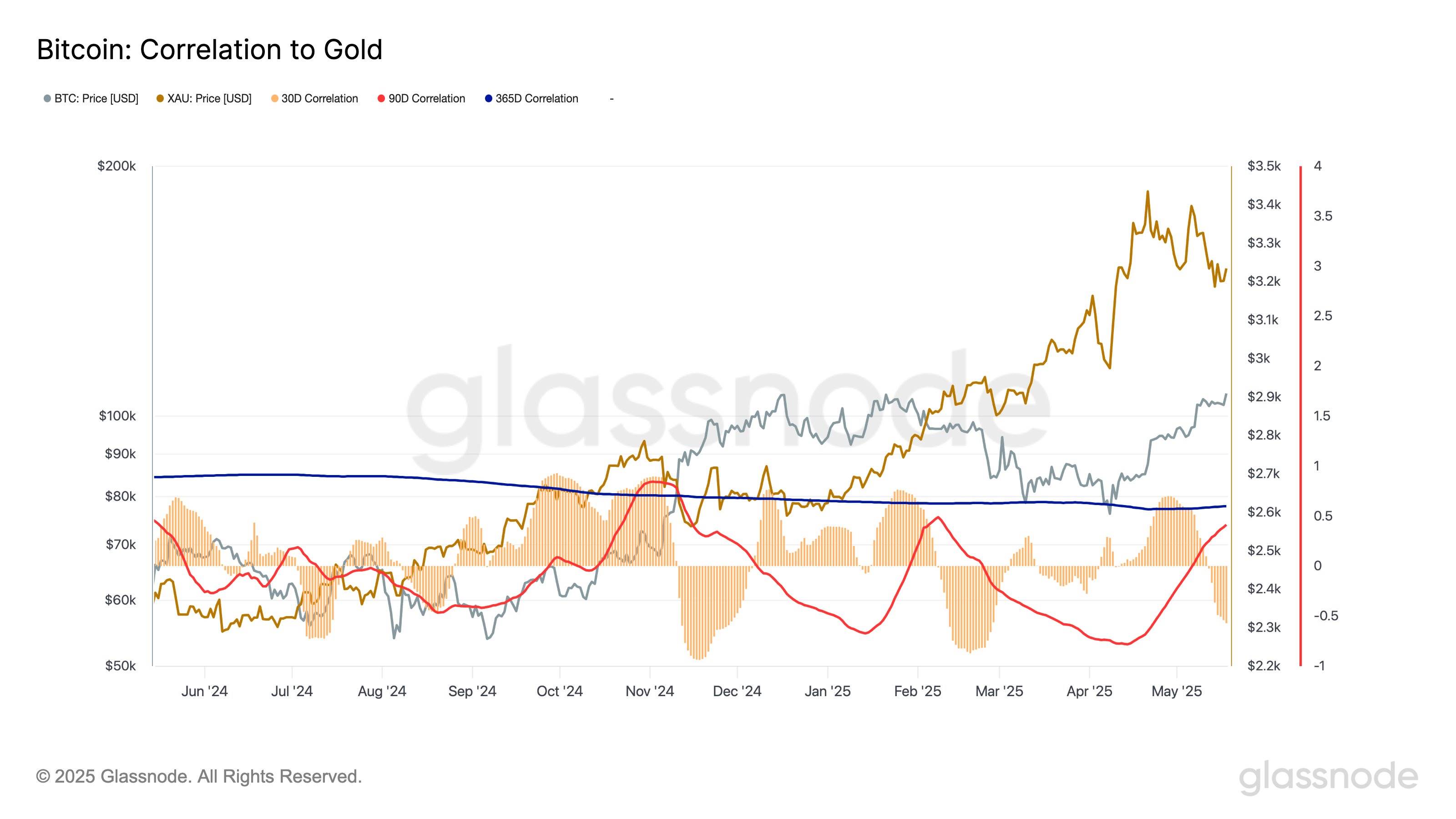Click the dash legend entry after 365D Correlation
The image size is (1456, 819).
tap(612, 99)
